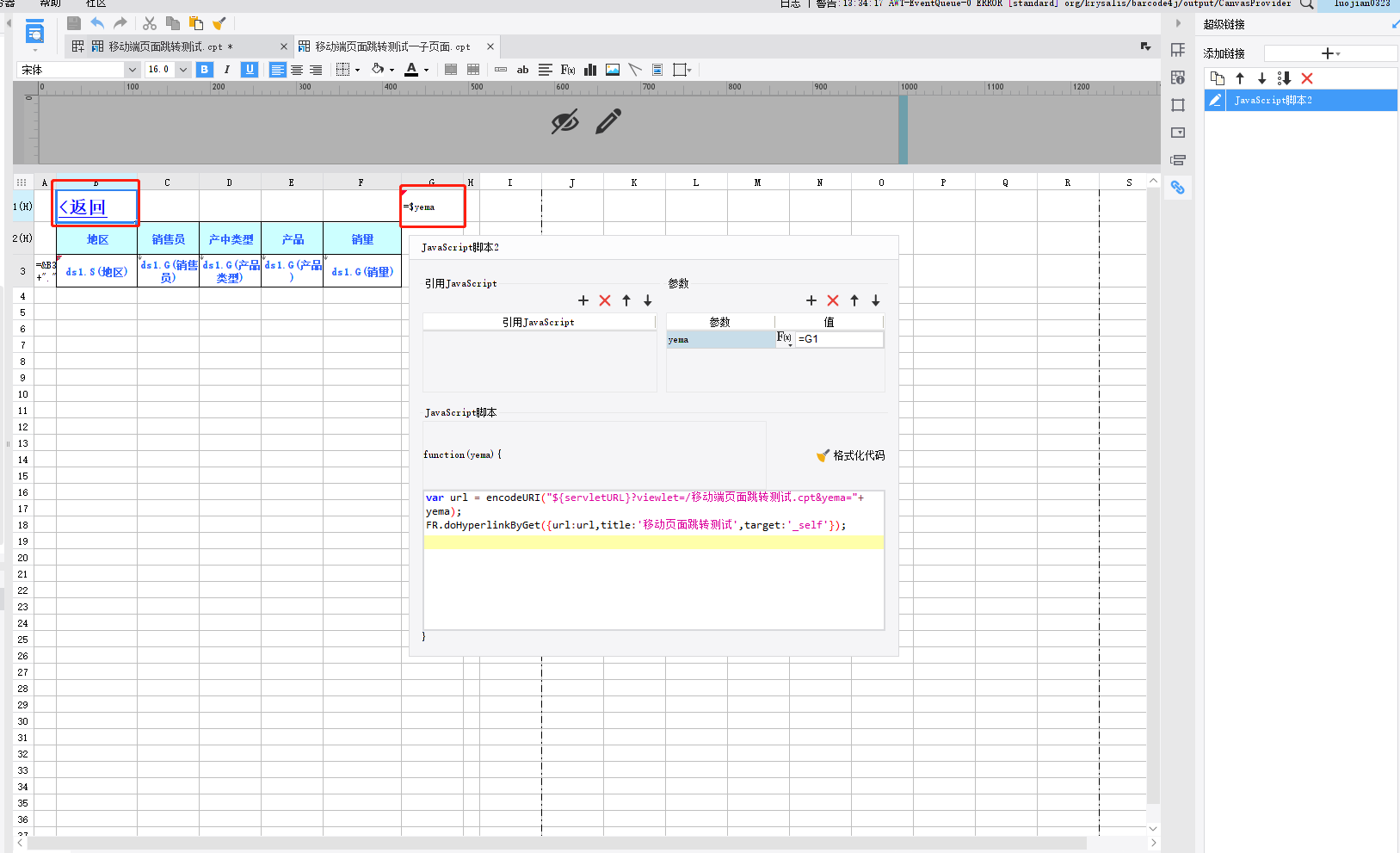
Task: Click the <返回 link cell
Action: coord(96,207)
